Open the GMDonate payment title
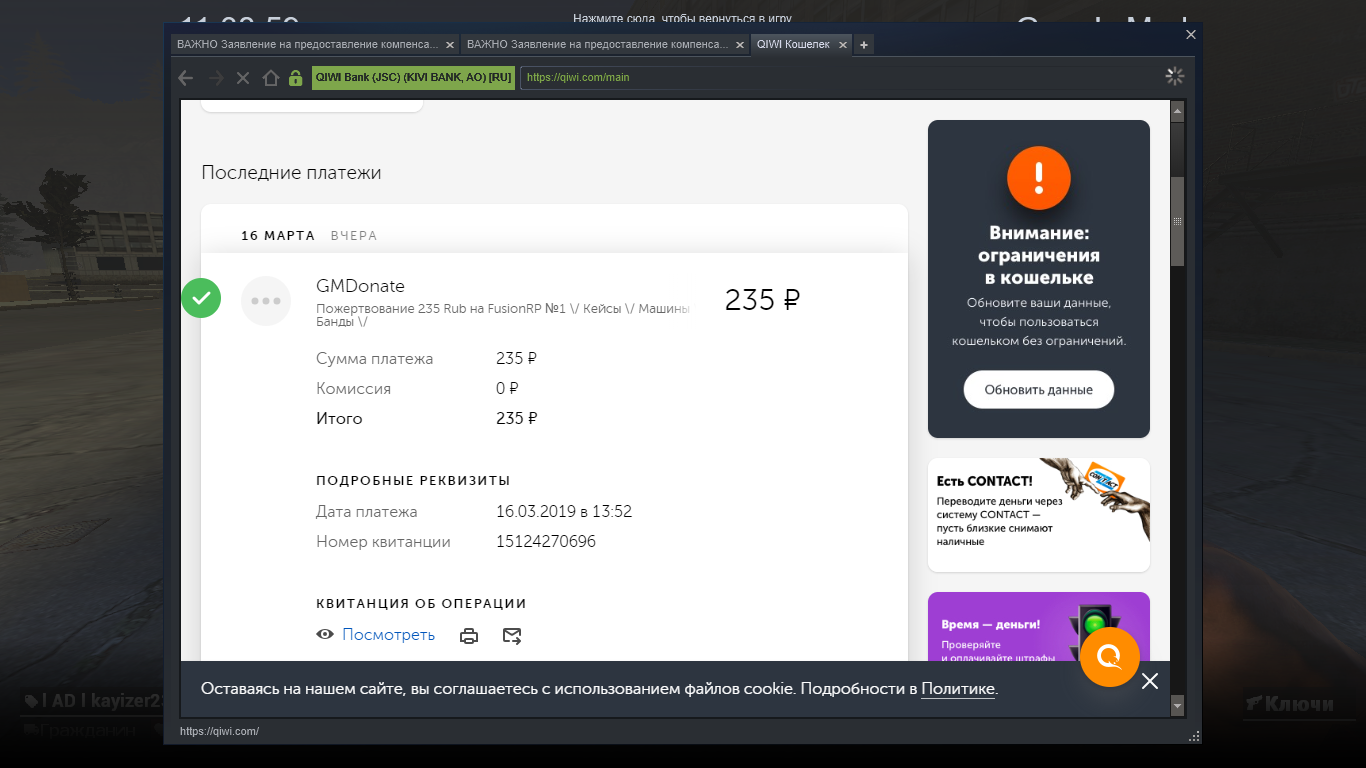This screenshot has width=1366, height=768. click(x=360, y=286)
